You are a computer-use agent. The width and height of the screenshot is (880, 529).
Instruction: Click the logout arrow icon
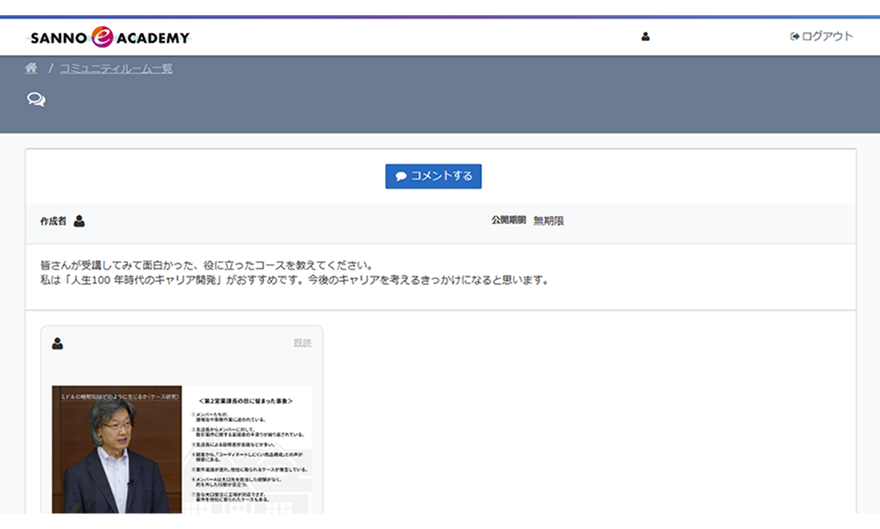point(795,37)
